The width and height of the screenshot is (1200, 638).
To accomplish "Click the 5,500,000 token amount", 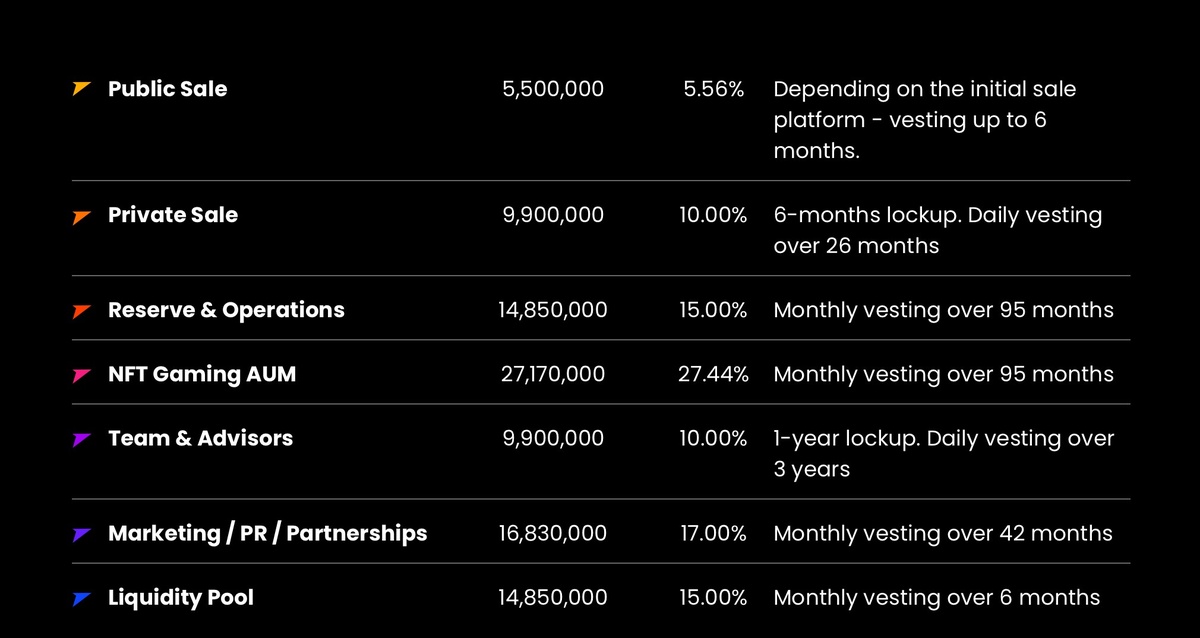I will [x=553, y=89].
